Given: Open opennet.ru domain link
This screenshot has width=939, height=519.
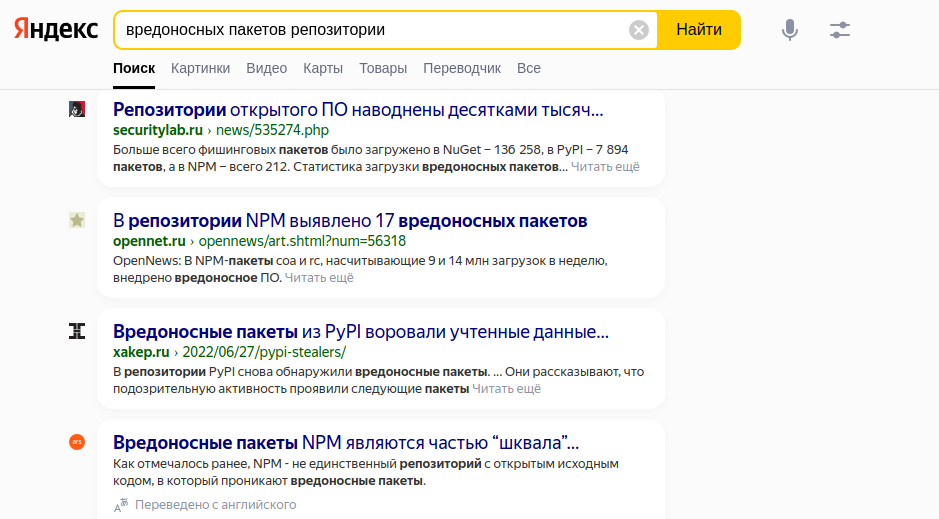Looking at the screenshot, I should point(149,241).
